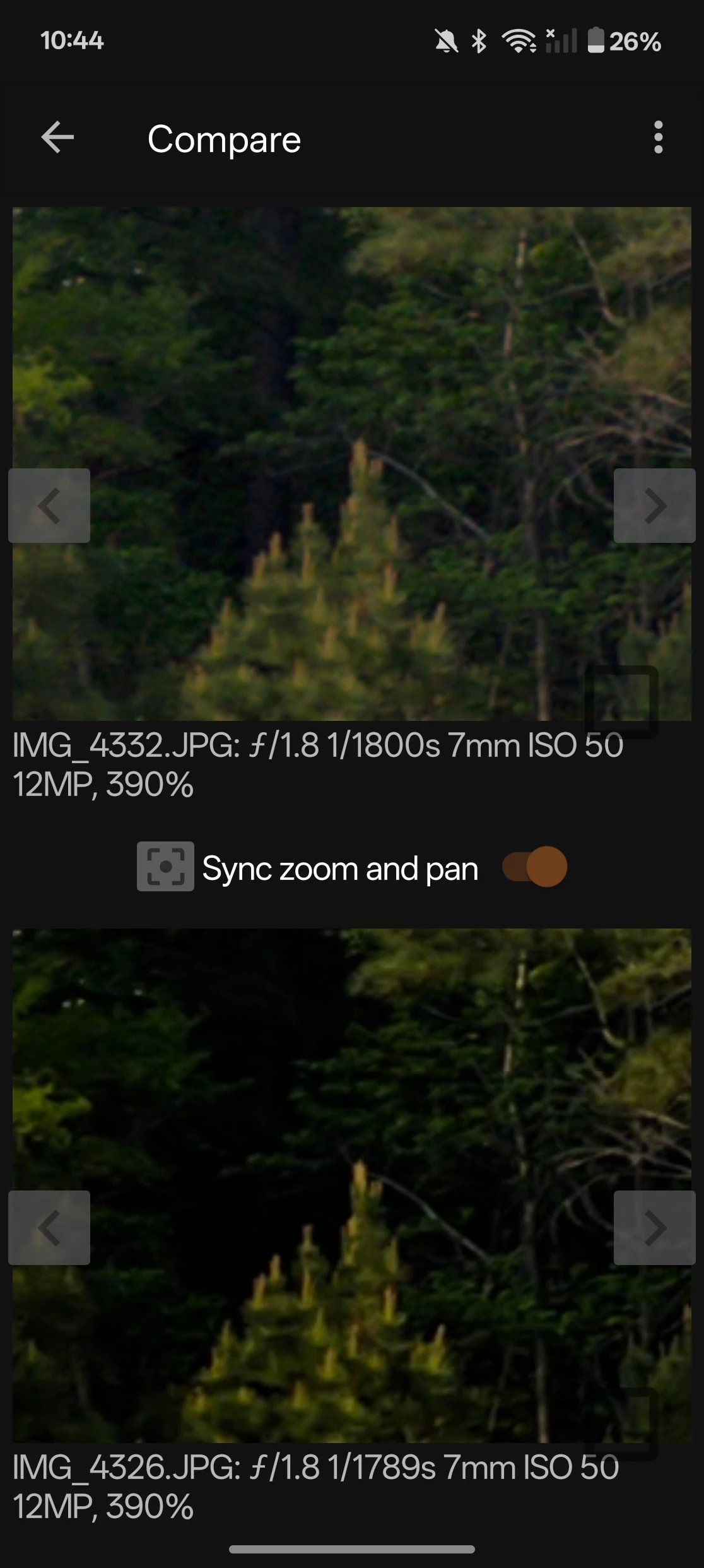The height and width of the screenshot is (1568, 704).
Task: Show previous image in top pane
Action: pos(49,506)
